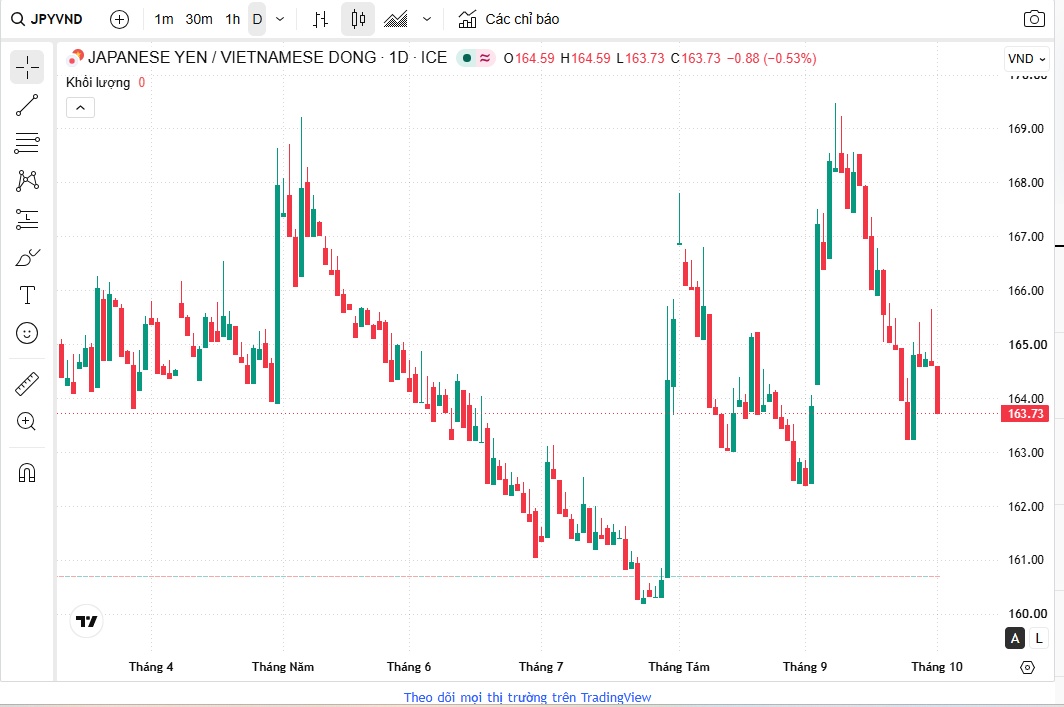Toggle auto scale with A button
Viewport: 1064px width, 707px height.
click(1014, 638)
